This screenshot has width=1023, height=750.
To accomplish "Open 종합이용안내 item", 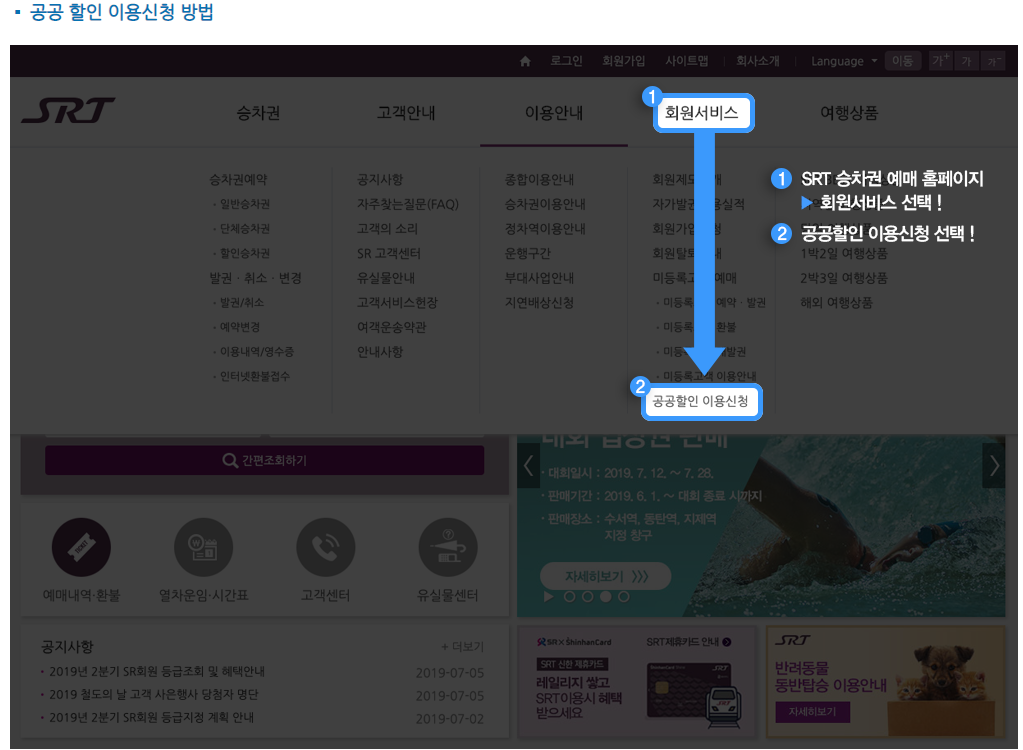I will (x=539, y=179).
